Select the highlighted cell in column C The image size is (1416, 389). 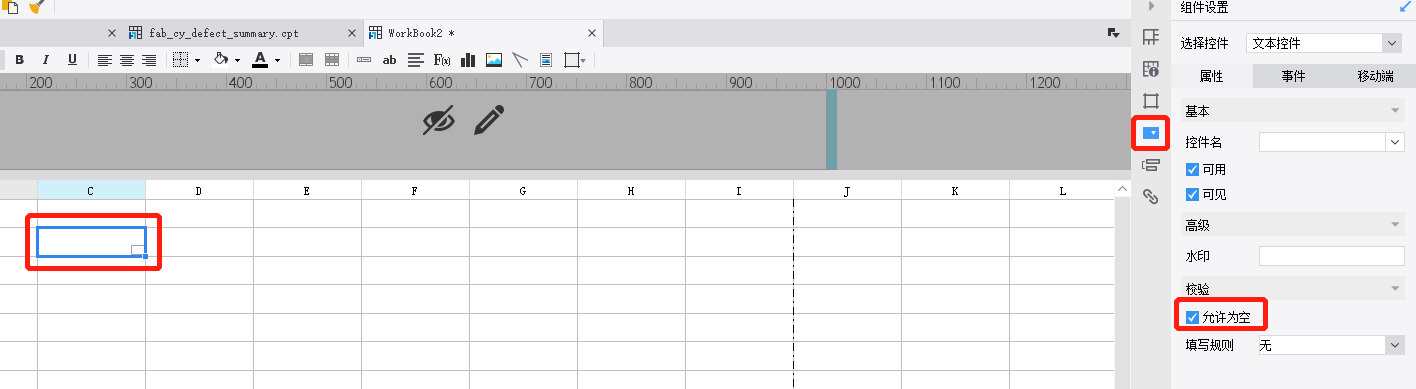pyautogui.click(x=91, y=242)
